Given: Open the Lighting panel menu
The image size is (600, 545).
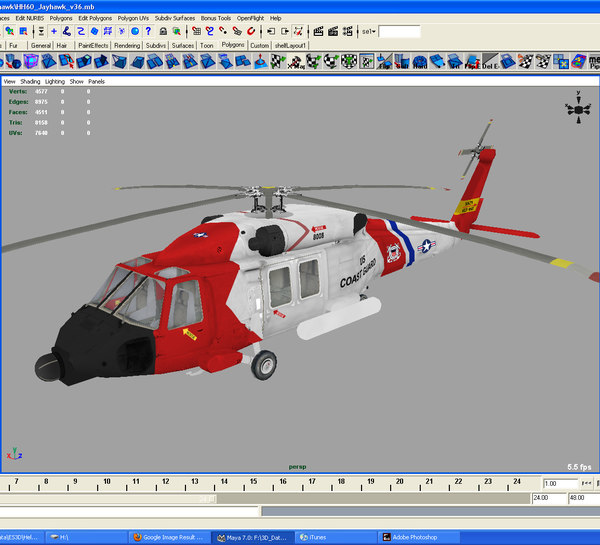Looking at the screenshot, I should [x=54, y=81].
